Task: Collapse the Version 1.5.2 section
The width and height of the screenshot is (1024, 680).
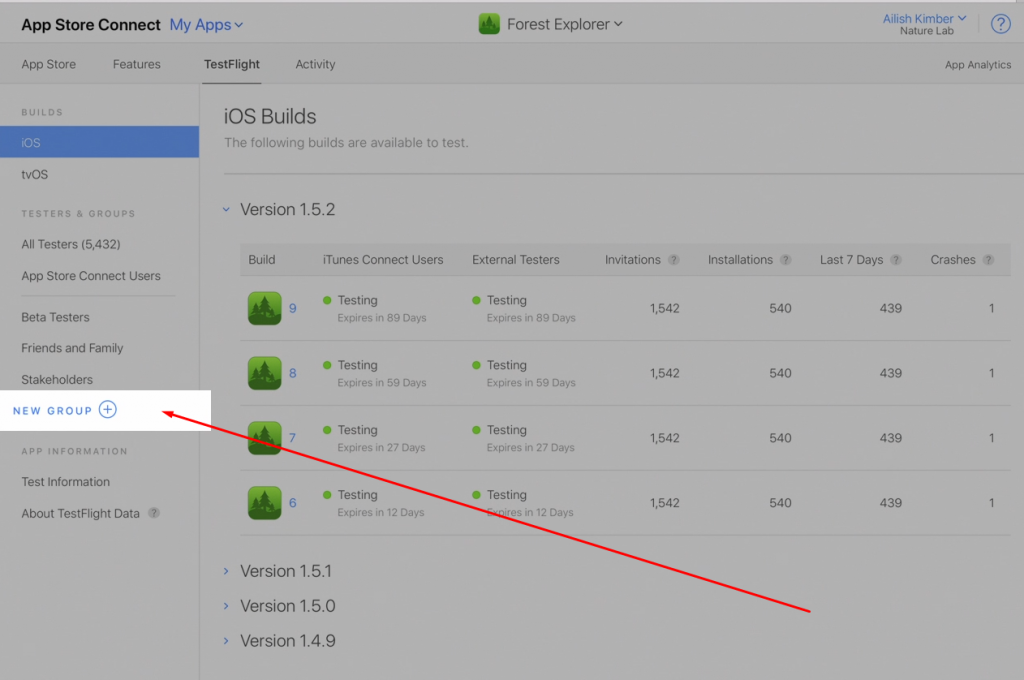Action: click(x=227, y=210)
